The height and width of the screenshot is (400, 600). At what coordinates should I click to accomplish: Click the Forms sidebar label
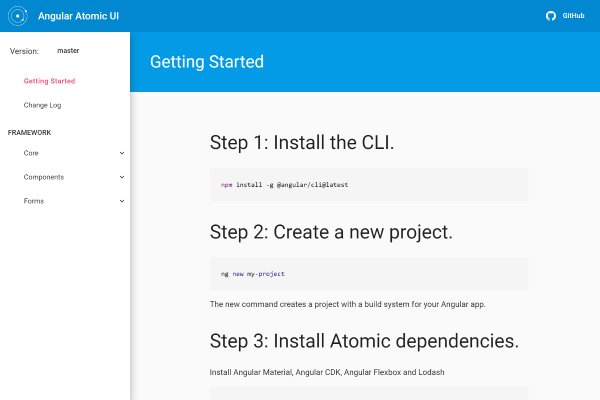(x=33, y=201)
